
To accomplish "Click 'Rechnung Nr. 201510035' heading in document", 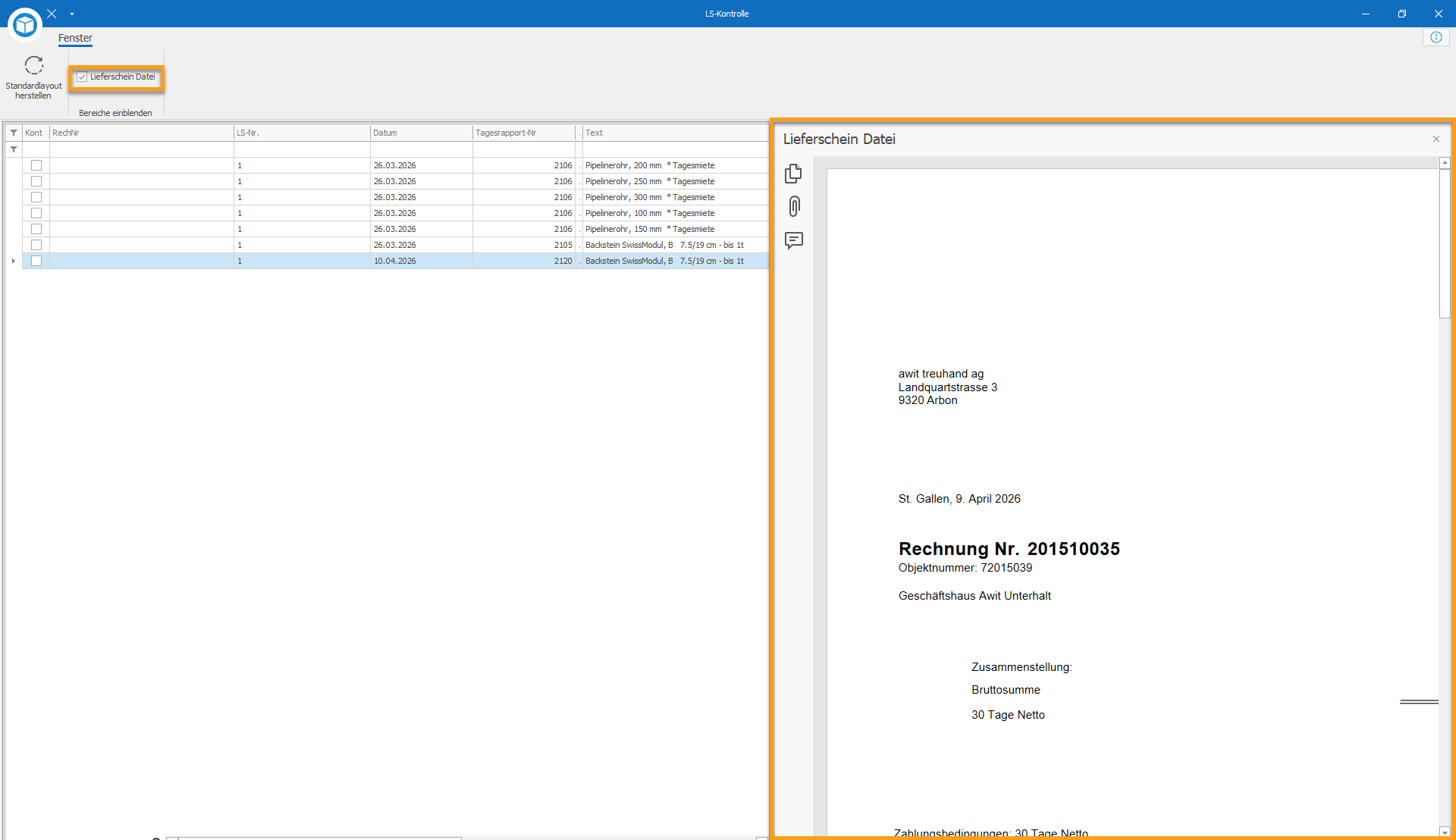I will coord(1009,549).
